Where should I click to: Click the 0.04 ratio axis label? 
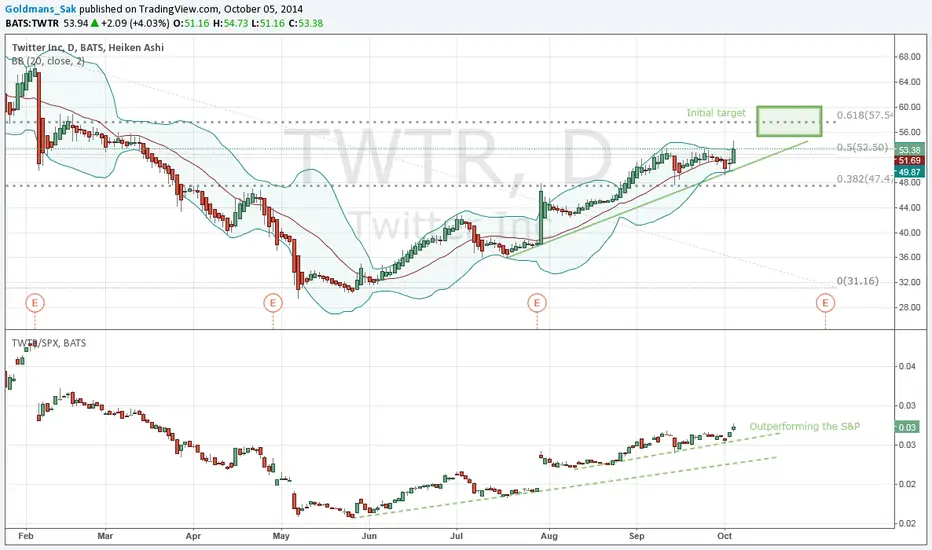(x=907, y=366)
